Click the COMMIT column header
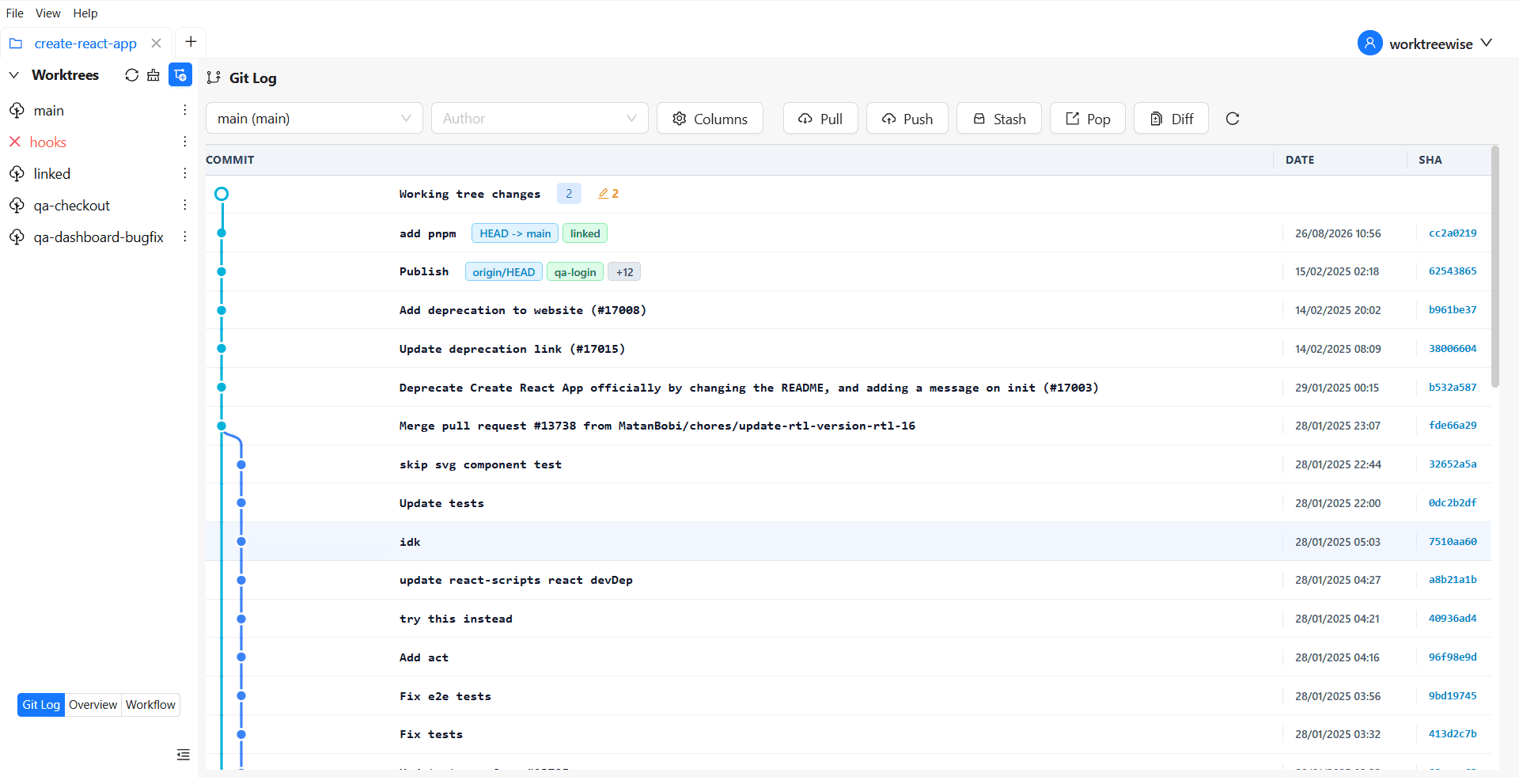This screenshot has height=784, width=1519. coord(230,160)
